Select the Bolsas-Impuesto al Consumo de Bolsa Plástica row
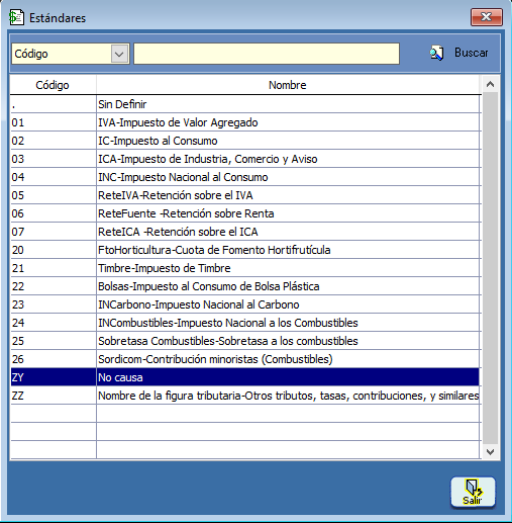The width and height of the screenshot is (512, 523). pyautogui.click(x=245, y=287)
